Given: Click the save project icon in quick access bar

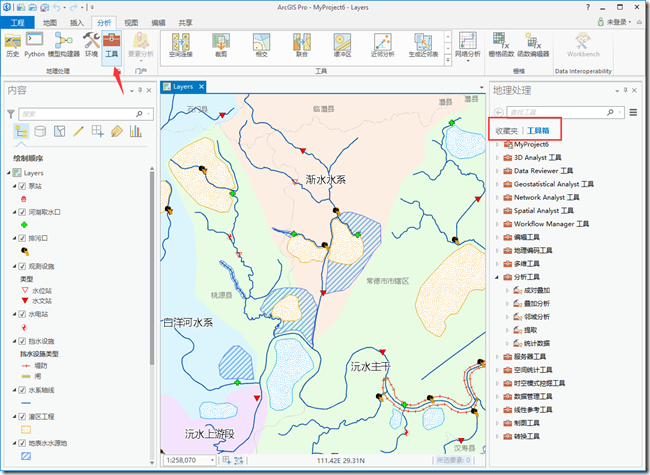Looking at the screenshot, I should tap(45, 7).
